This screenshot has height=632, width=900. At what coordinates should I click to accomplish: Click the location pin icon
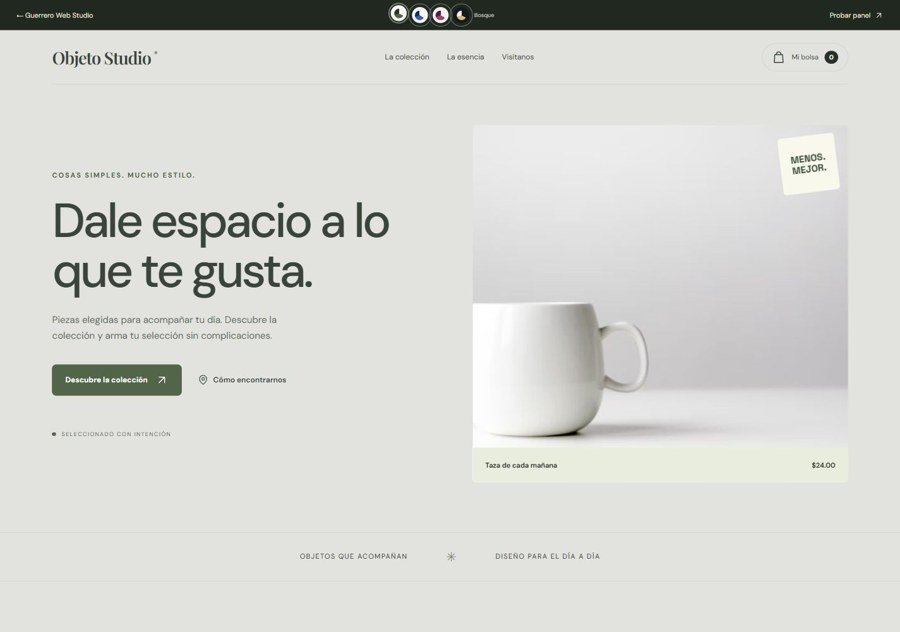[x=203, y=380]
